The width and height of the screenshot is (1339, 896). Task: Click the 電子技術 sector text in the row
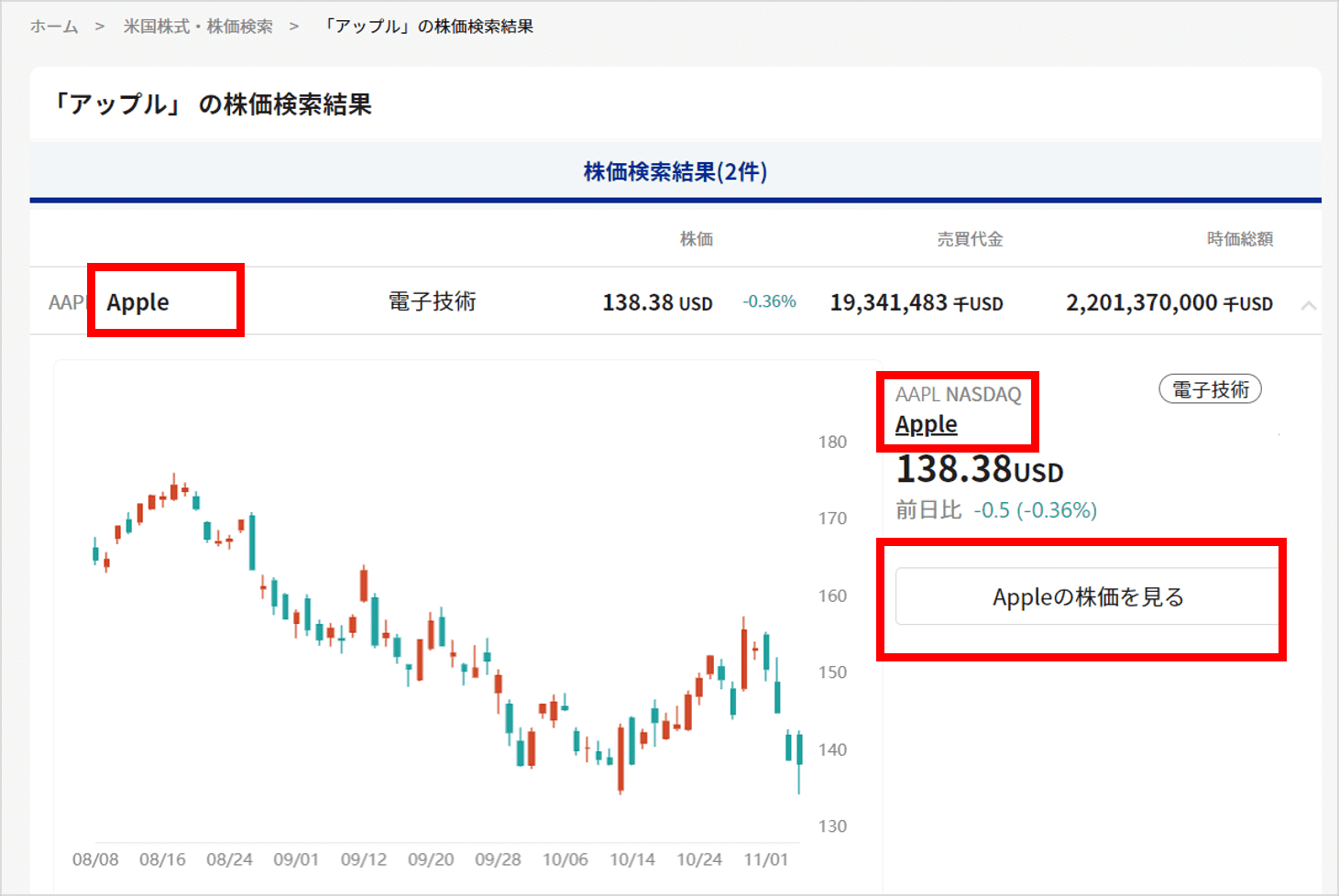point(433,301)
